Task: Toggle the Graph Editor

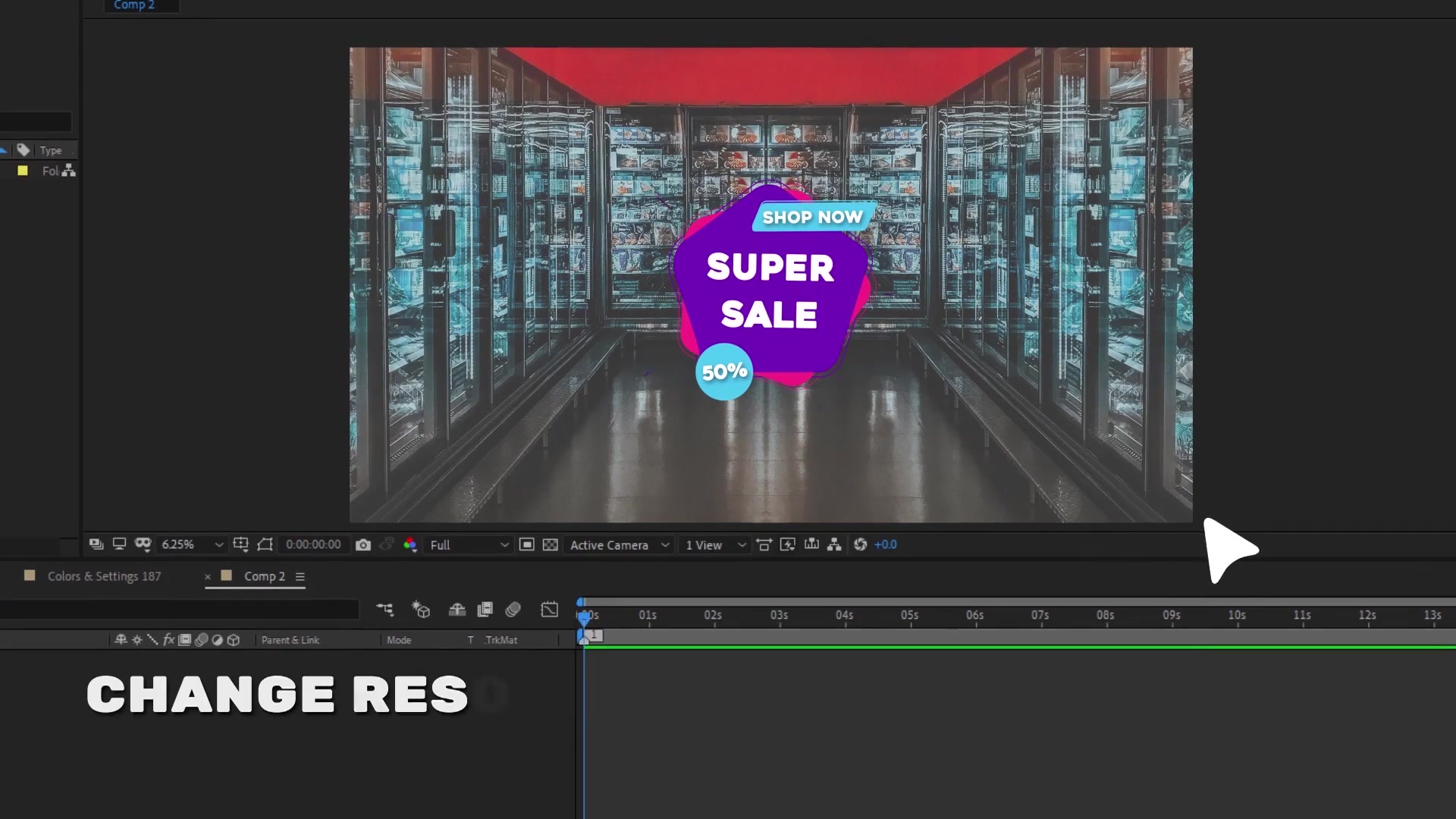Action: pos(550,609)
